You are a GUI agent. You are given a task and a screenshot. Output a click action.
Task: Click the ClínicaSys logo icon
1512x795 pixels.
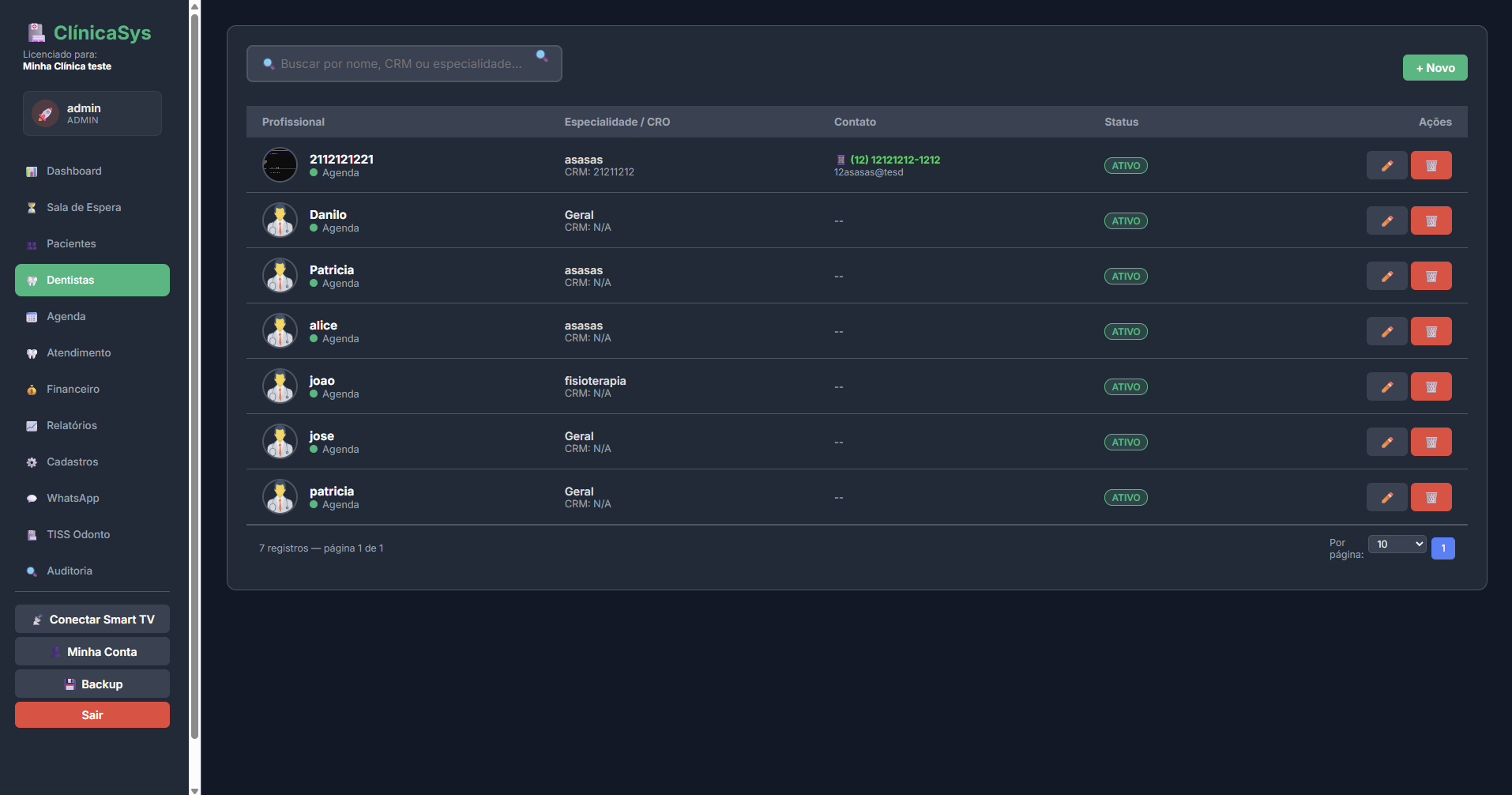click(36, 33)
